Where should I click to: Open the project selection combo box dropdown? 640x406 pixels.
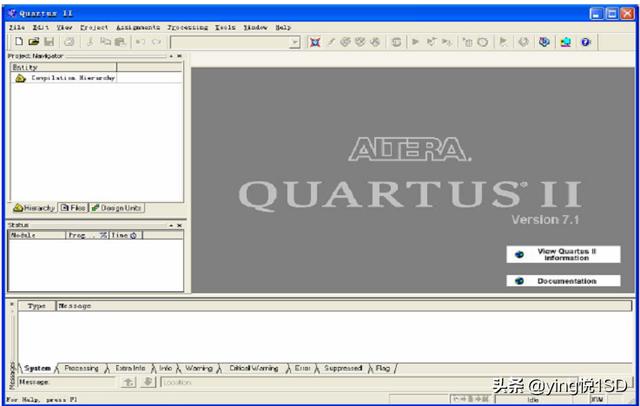pyautogui.click(x=294, y=42)
